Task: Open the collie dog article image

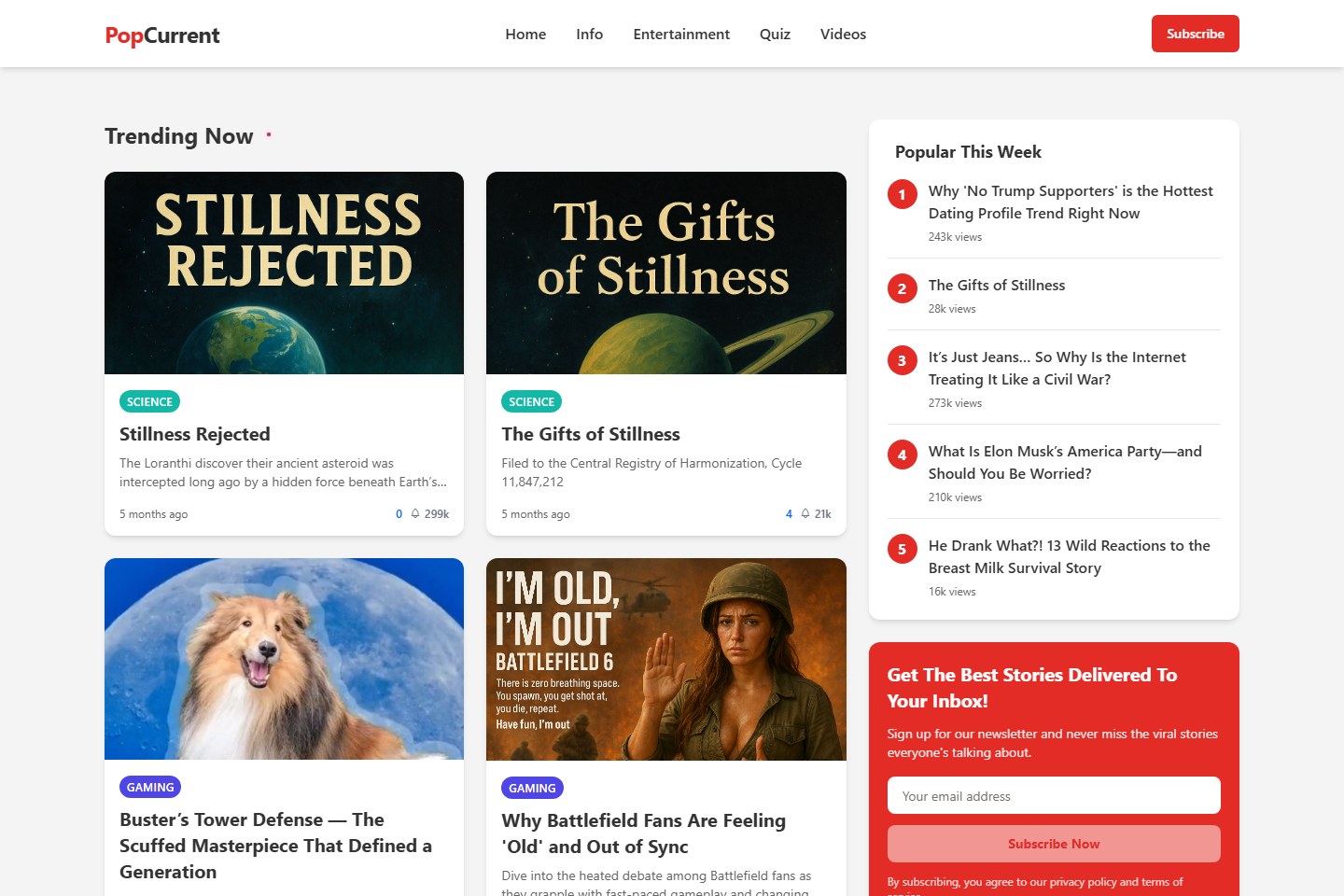Action: pos(284,659)
